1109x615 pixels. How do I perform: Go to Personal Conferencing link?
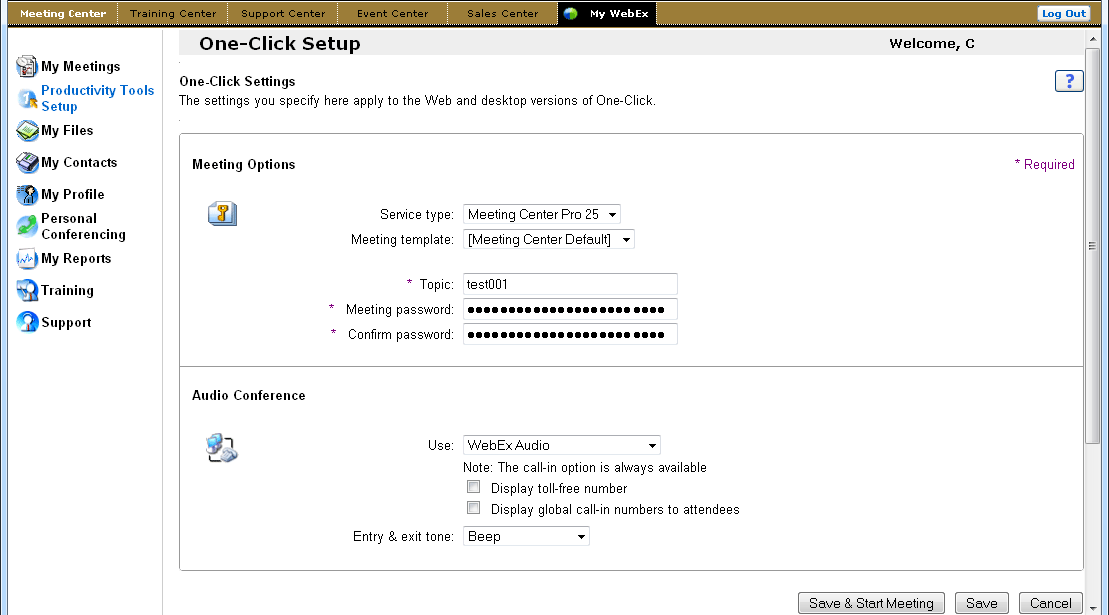pos(83,226)
